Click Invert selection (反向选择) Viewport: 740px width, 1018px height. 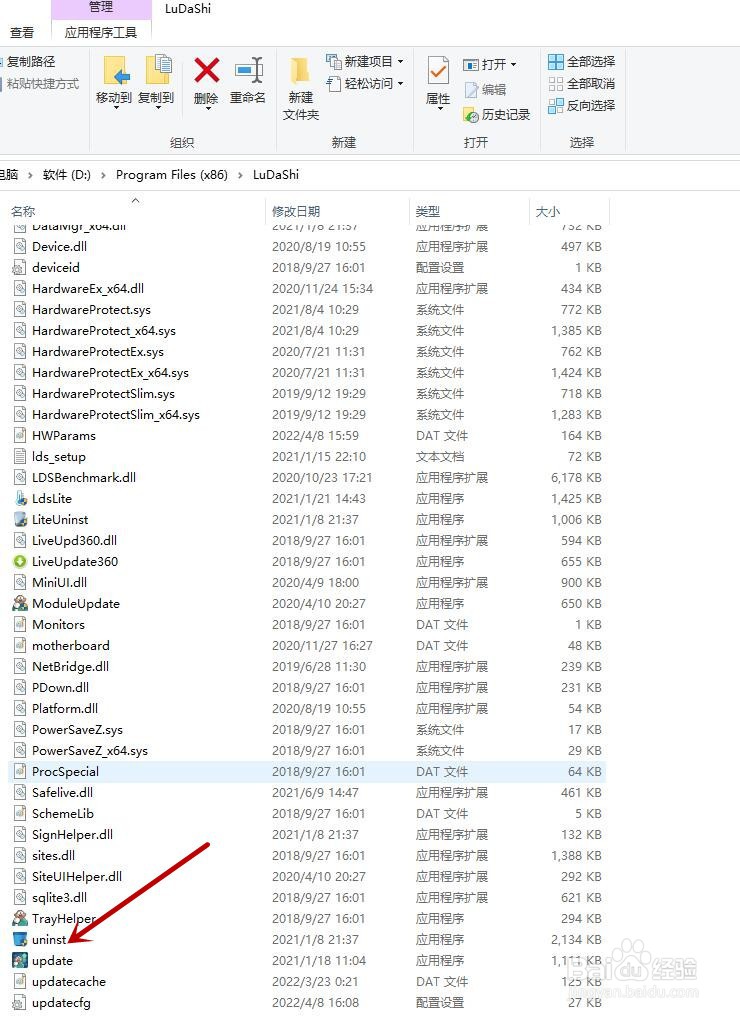pos(582,105)
